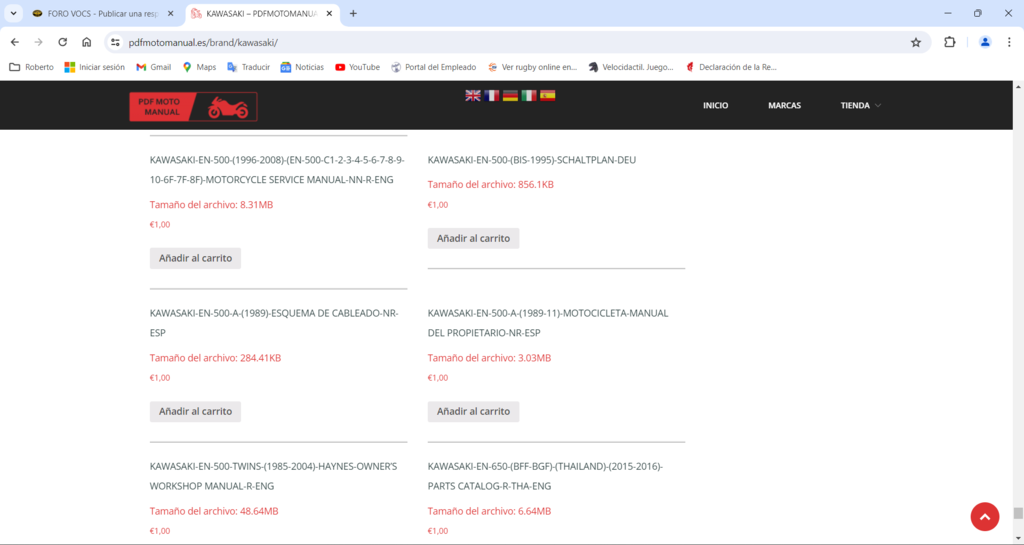
Task: Open the Noticias bookmark
Action: [302, 67]
